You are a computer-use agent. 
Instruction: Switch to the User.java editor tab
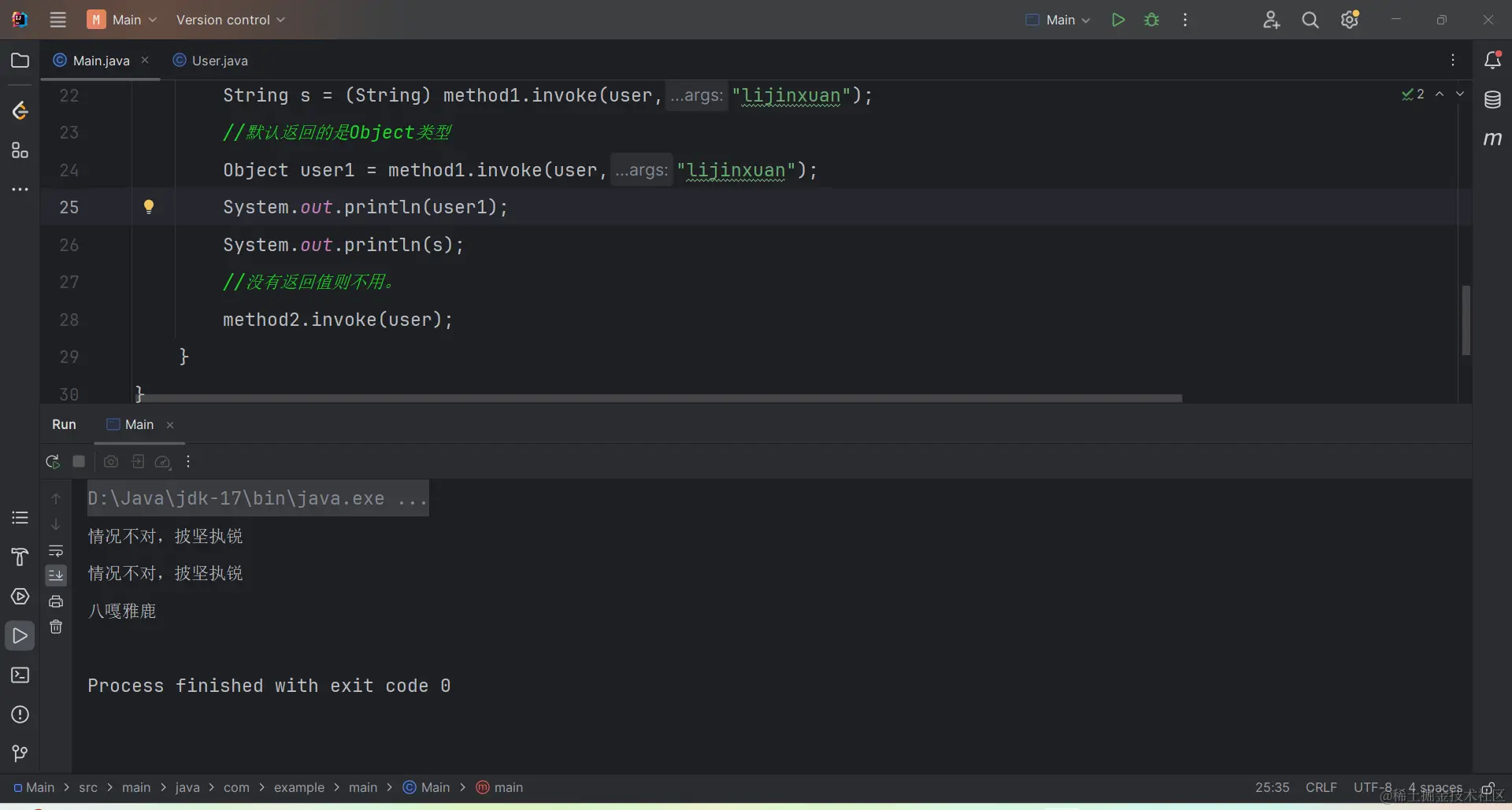210,61
